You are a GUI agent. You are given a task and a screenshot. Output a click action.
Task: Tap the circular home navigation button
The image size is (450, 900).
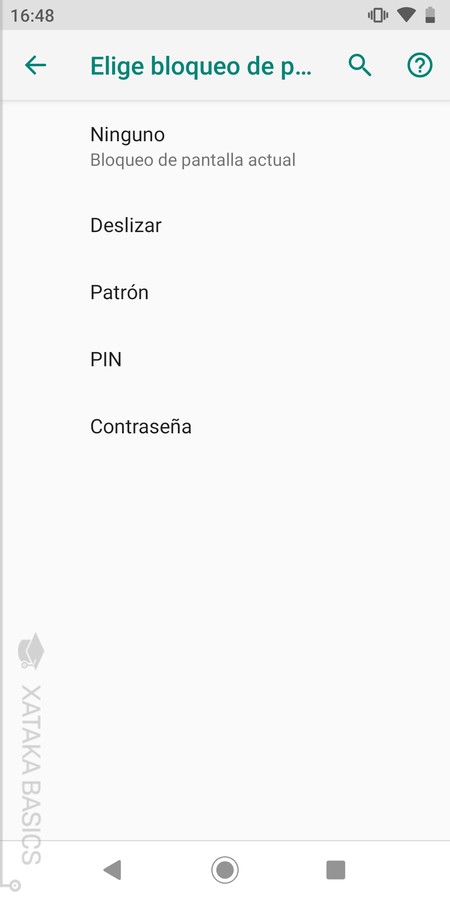point(224,870)
